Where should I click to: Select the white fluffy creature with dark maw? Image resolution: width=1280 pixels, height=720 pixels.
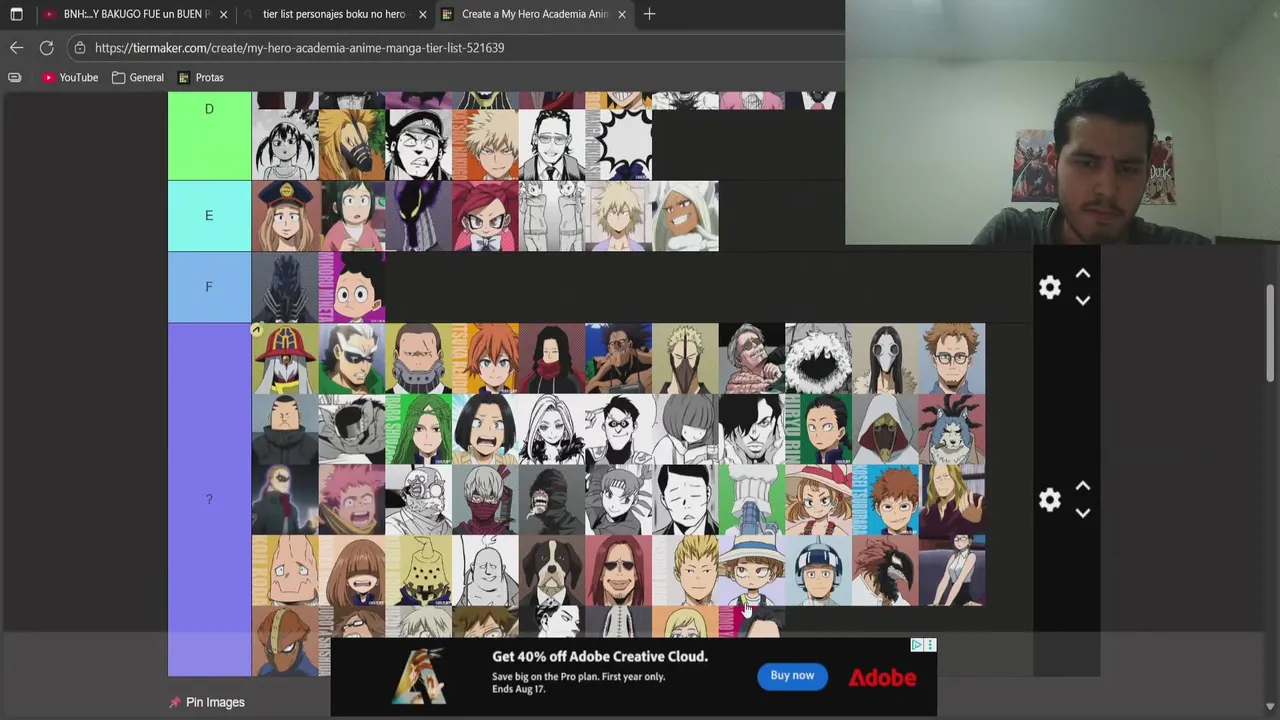pyautogui.click(x=818, y=358)
